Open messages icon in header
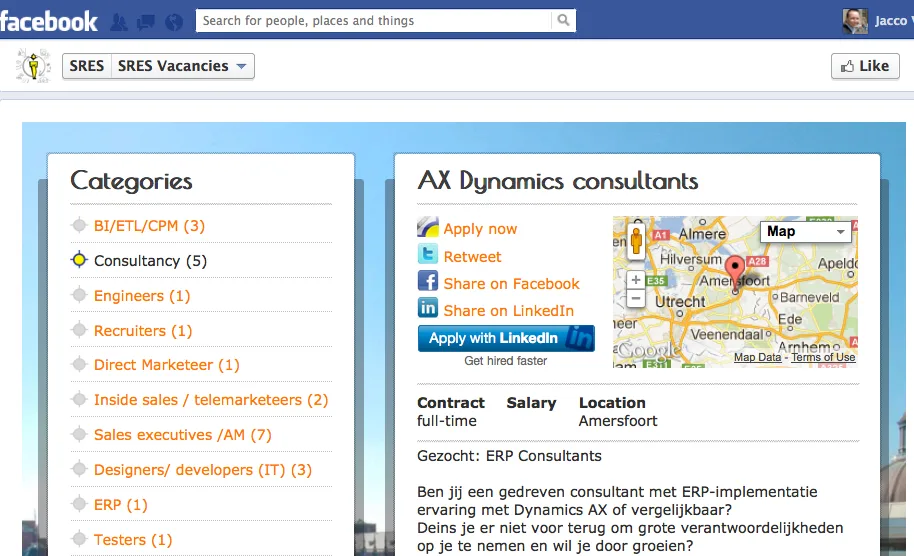914x556 pixels. pyautogui.click(x=146, y=22)
